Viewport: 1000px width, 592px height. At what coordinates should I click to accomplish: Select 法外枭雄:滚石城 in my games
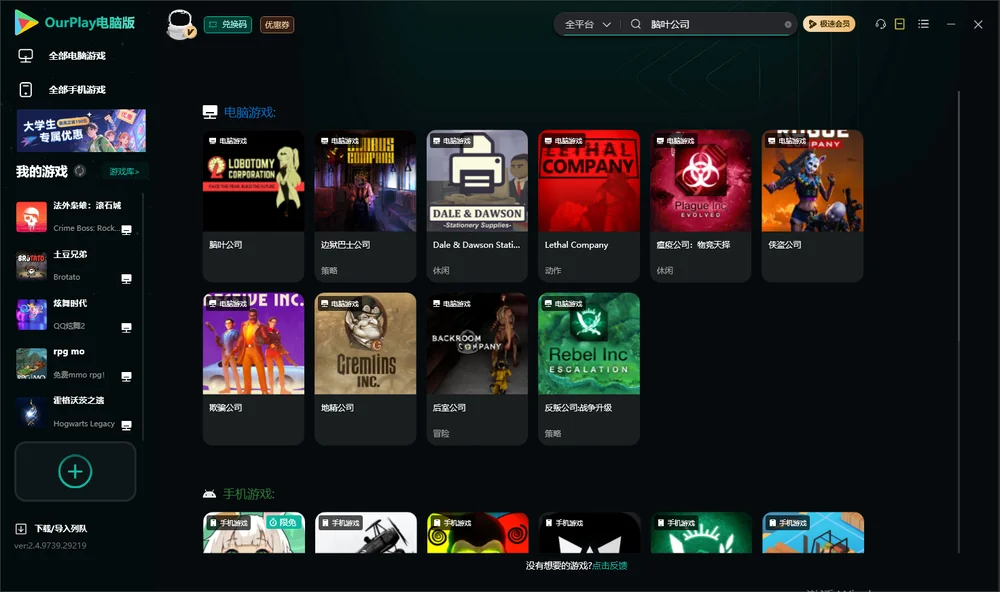pos(73,217)
